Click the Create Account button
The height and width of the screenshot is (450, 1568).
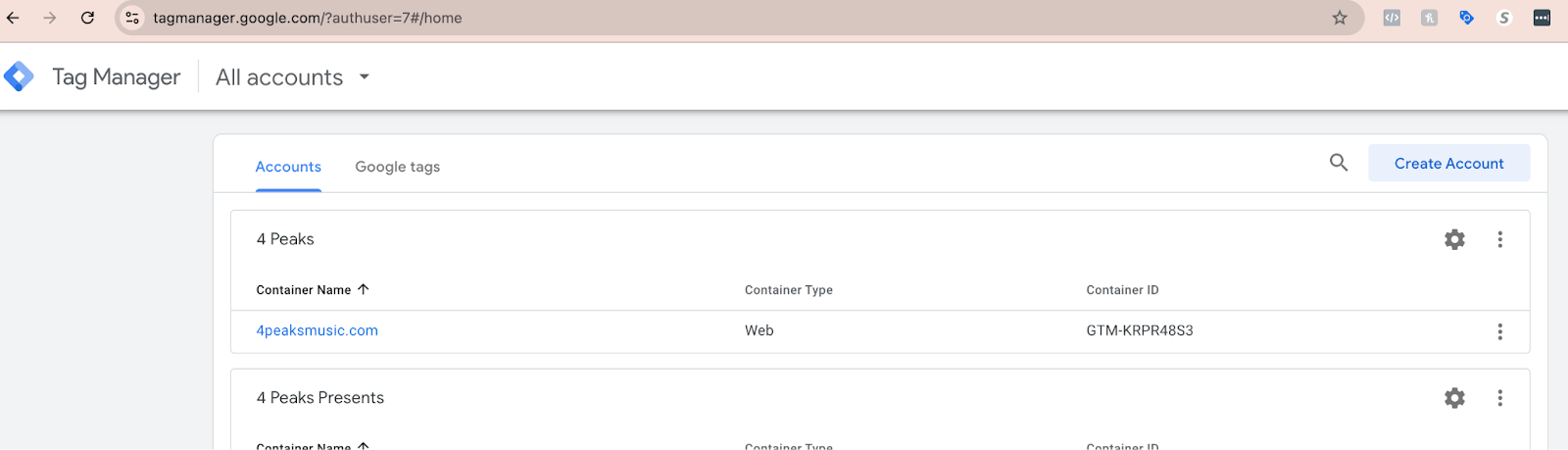tap(1448, 164)
